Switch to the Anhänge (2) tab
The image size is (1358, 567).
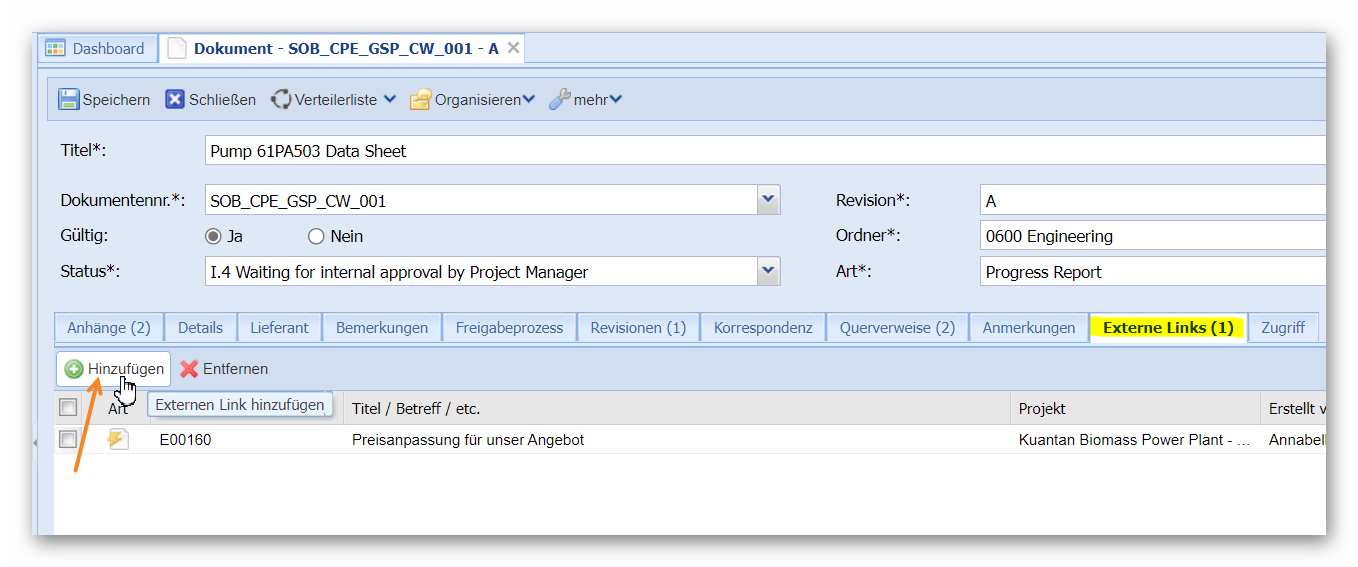tap(108, 328)
